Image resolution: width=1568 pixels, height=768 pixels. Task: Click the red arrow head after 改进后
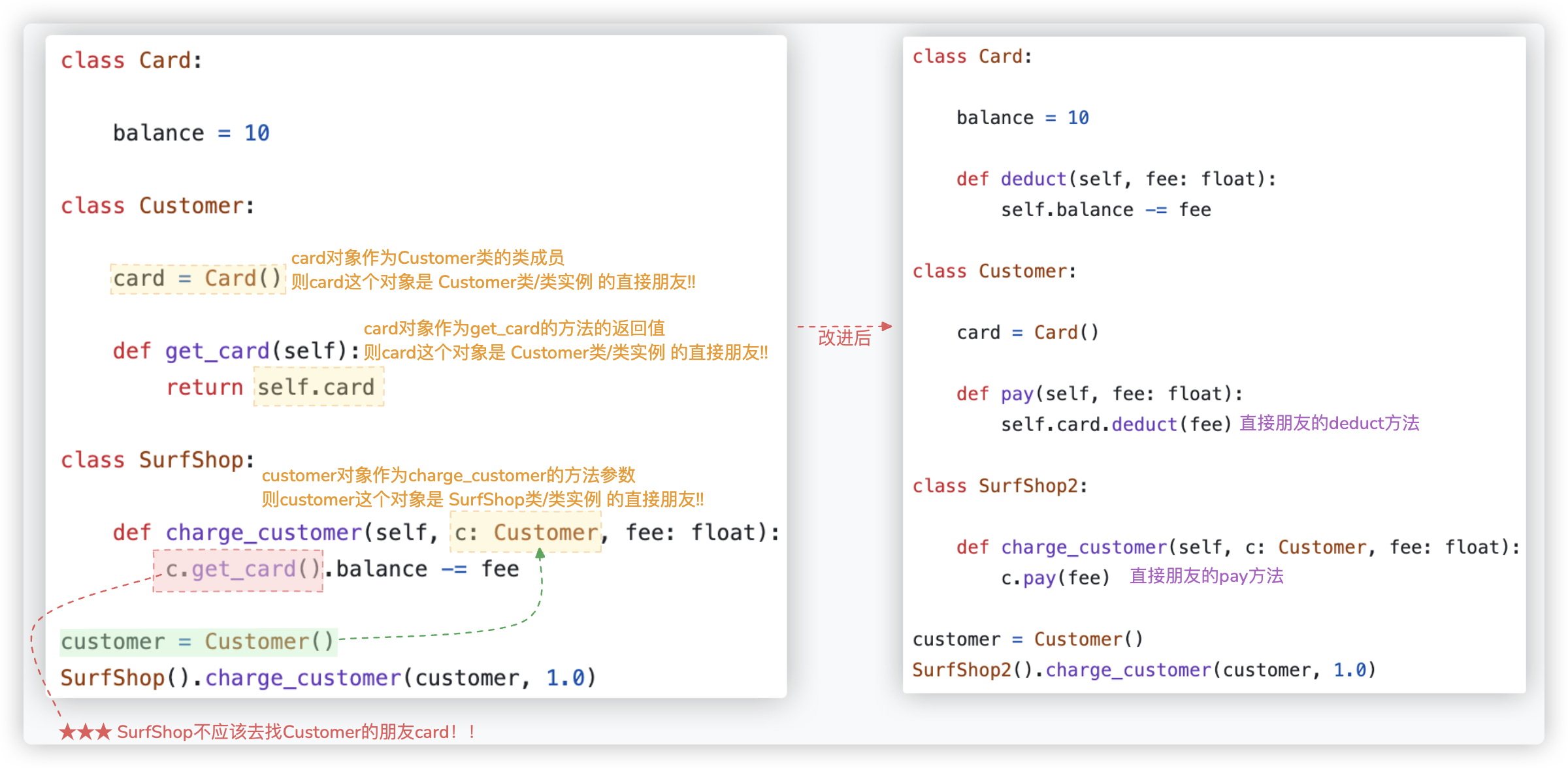(887, 326)
